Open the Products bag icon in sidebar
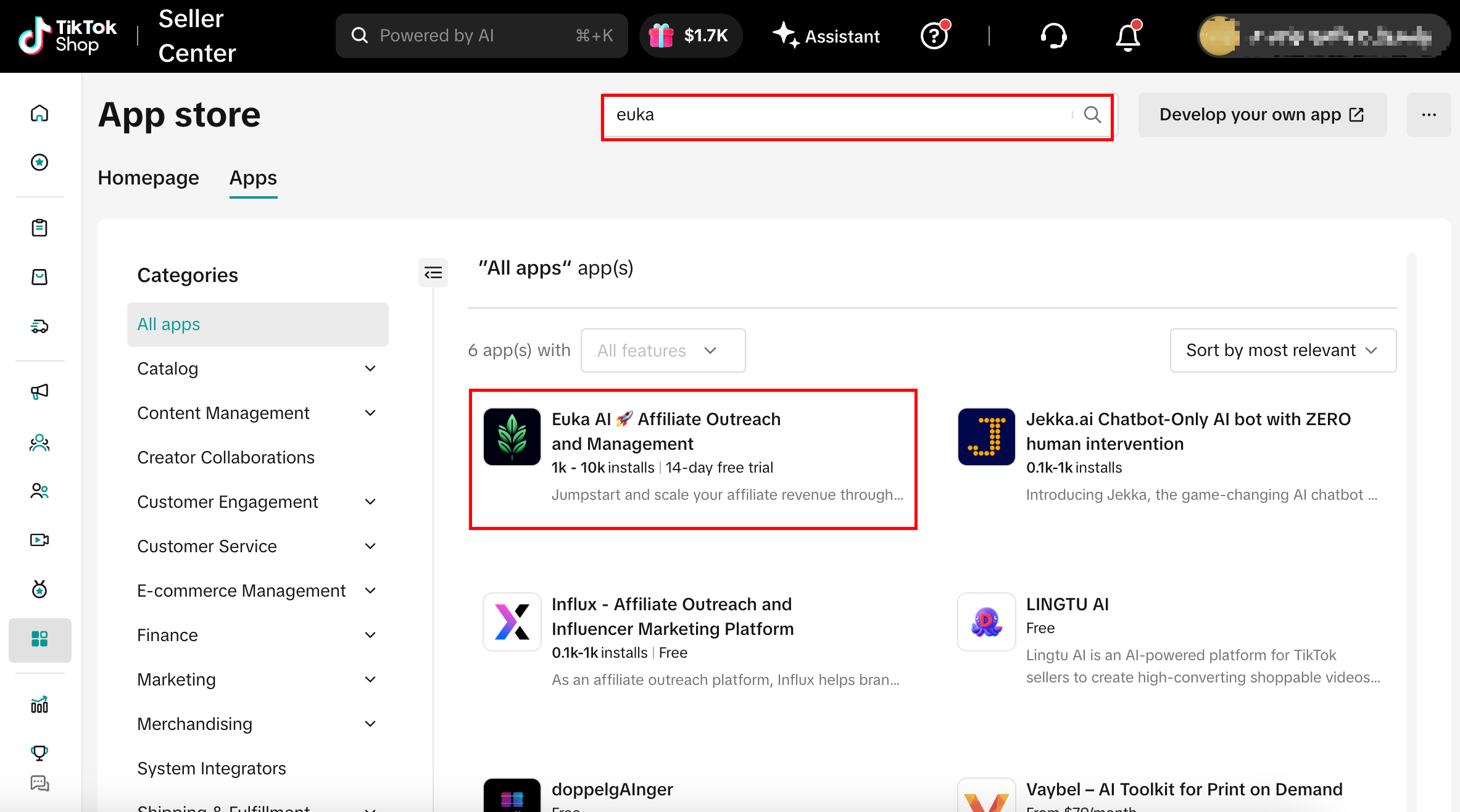This screenshot has height=812, width=1460. click(x=39, y=277)
